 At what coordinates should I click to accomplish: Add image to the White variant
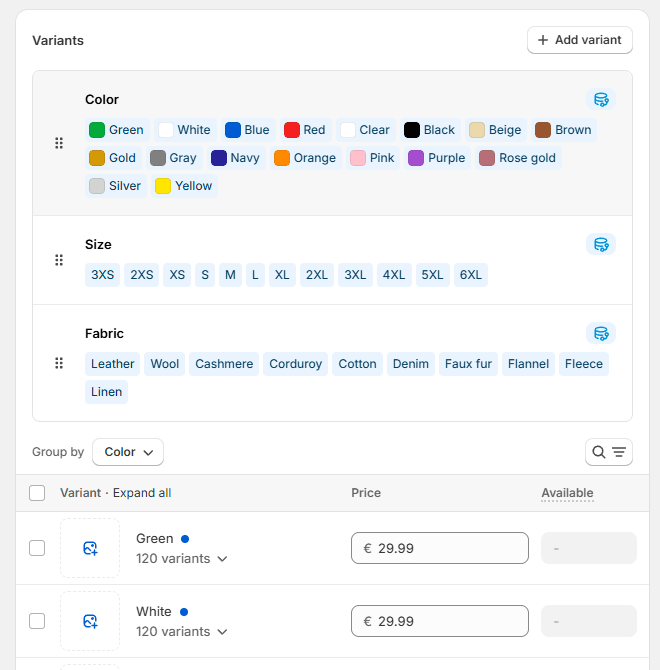click(x=90, y=621)
